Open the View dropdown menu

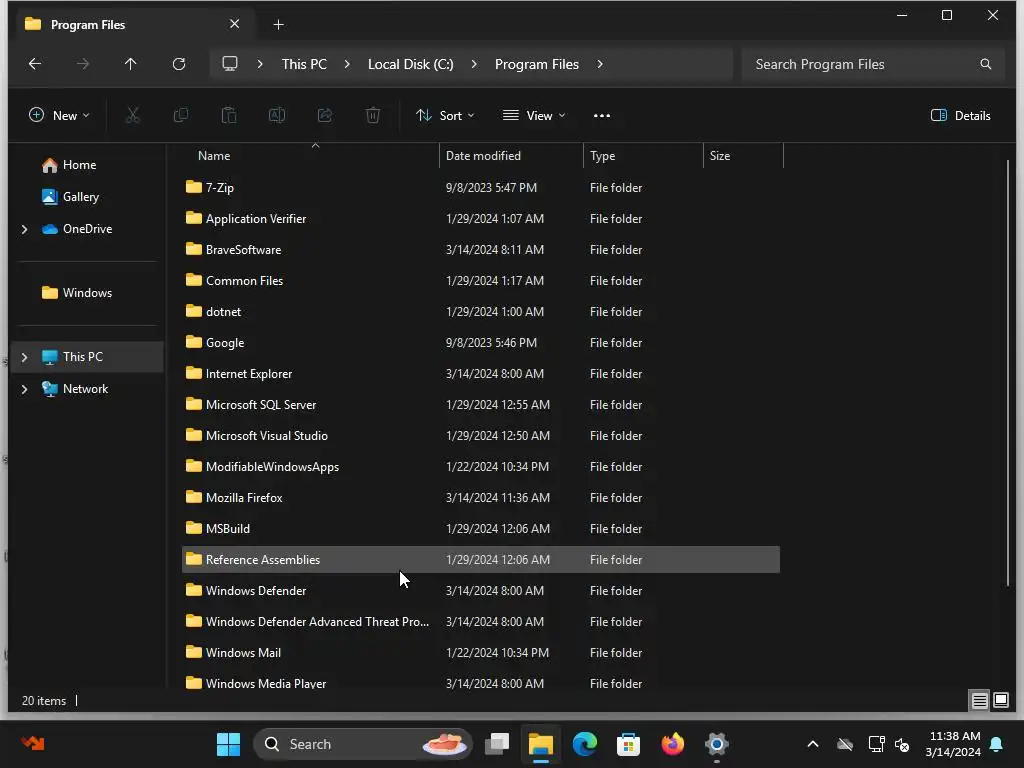pos(534,116)
